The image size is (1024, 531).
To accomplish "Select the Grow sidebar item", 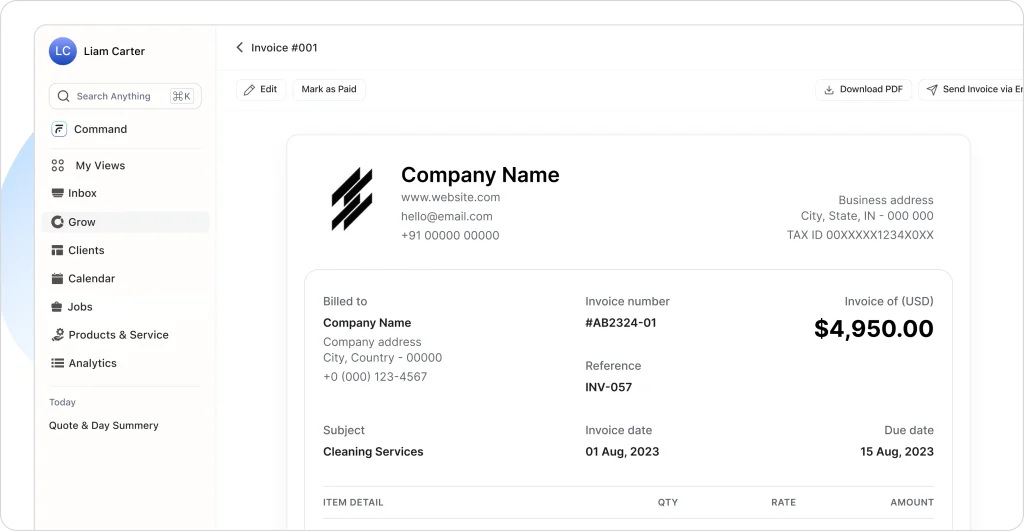I will (125, 222).
